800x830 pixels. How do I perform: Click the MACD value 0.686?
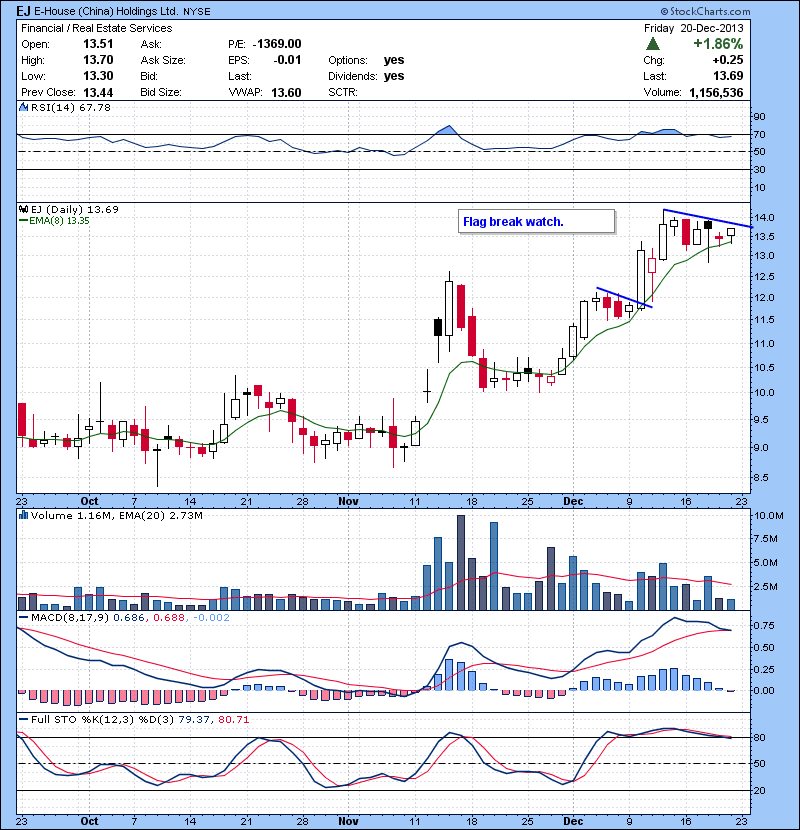129,617
